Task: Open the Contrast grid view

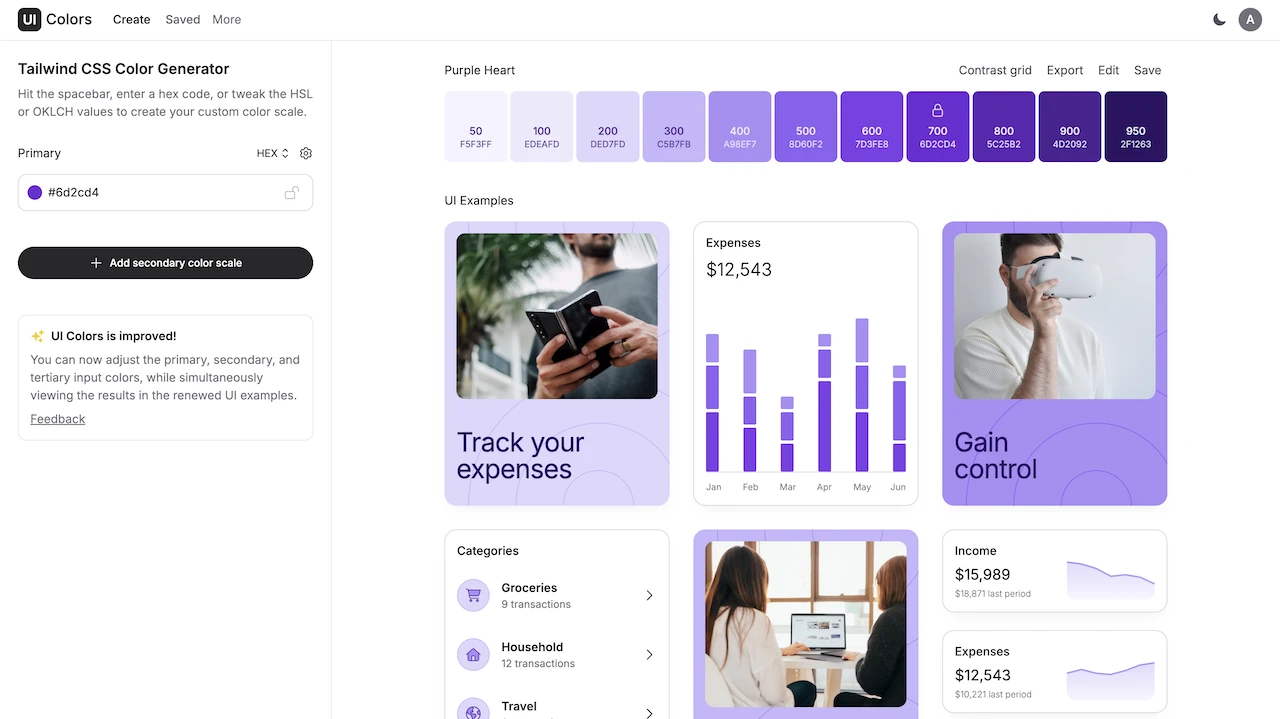Action: click(x=994, y=70)
